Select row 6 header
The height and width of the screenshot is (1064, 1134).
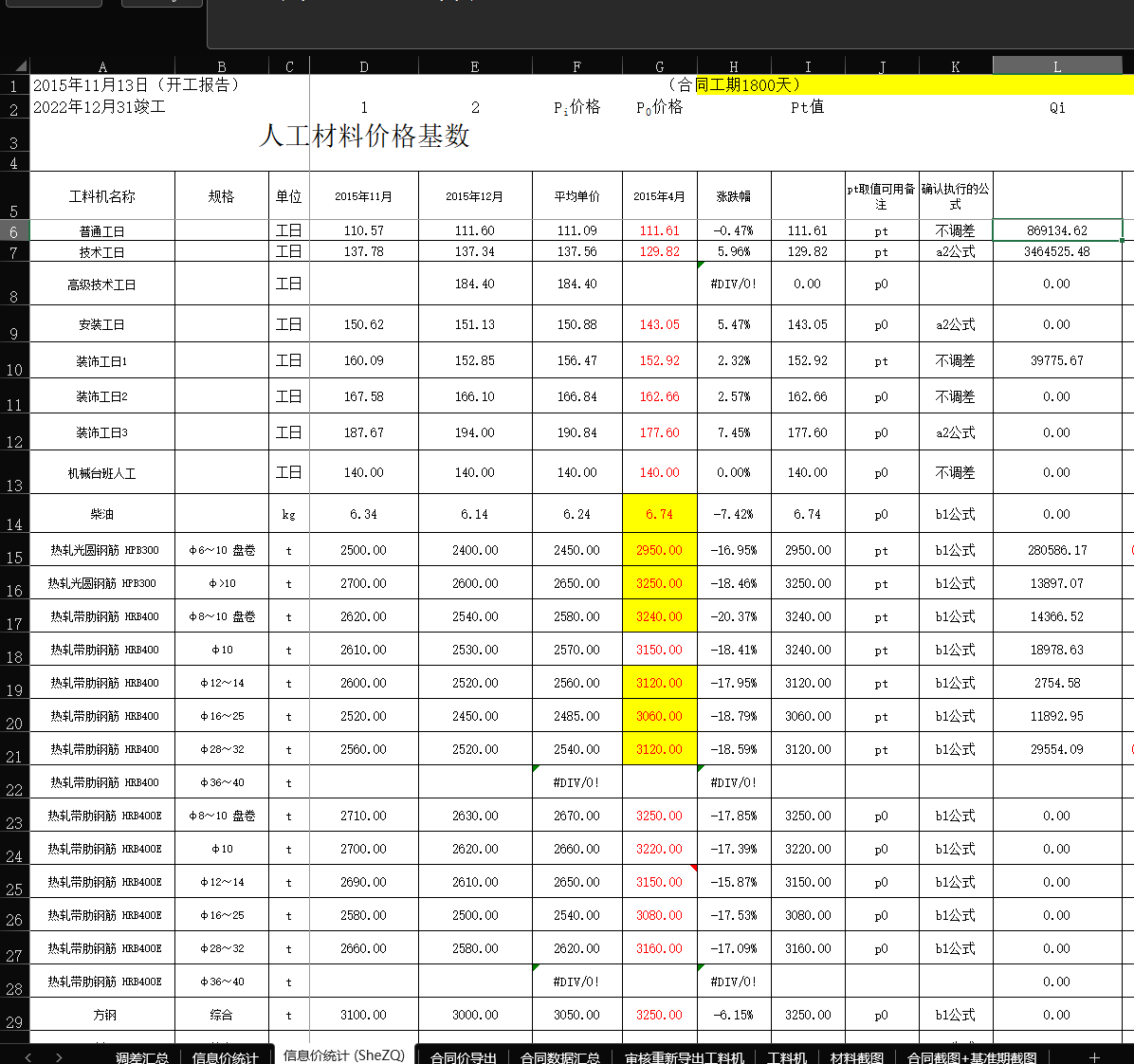13,230
